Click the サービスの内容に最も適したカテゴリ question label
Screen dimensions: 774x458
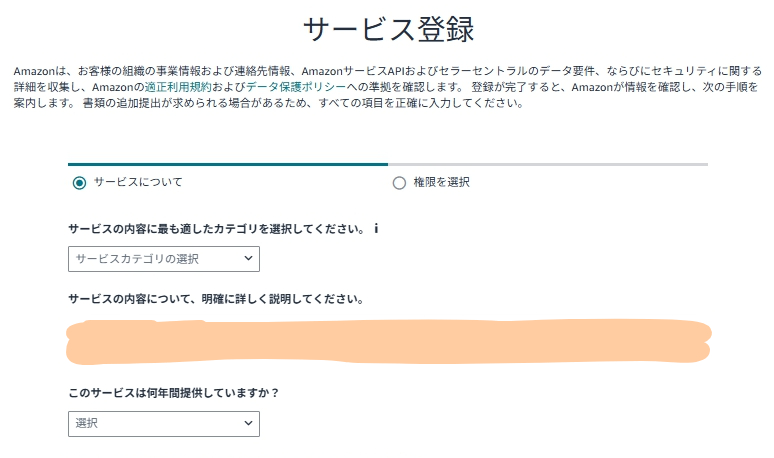(216, 229)
